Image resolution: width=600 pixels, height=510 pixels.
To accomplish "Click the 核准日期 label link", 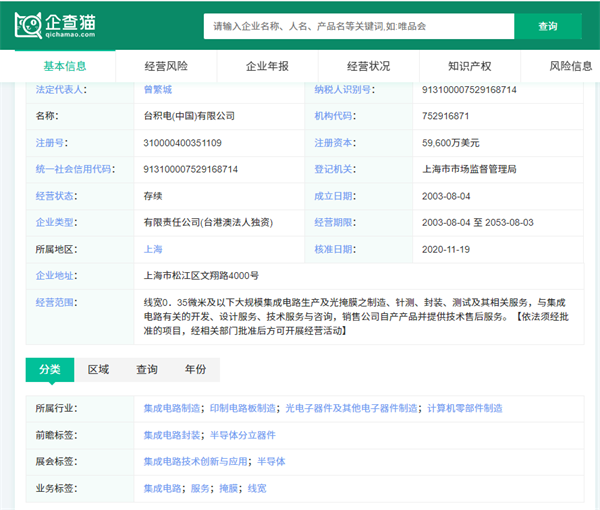I will click(333, 249).
